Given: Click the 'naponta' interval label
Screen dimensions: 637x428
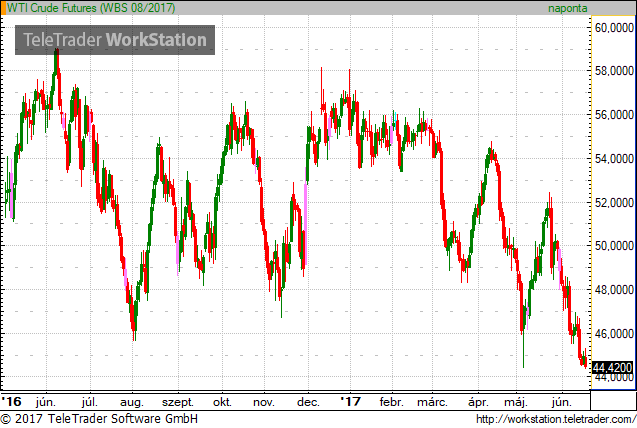Looking at the screenshot, I should click(568, 8).
